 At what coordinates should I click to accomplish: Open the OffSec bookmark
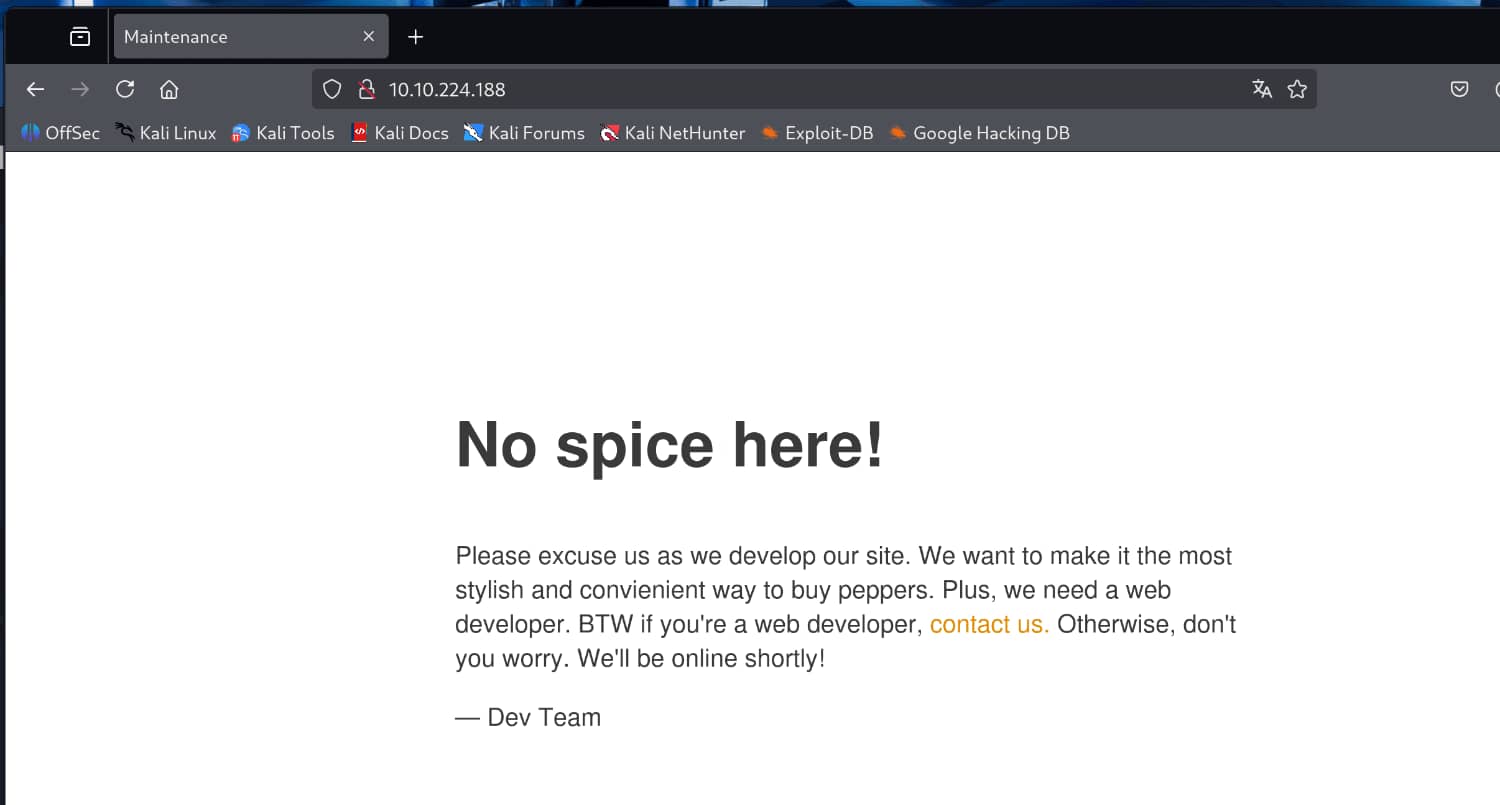click(x=61, y=133)
